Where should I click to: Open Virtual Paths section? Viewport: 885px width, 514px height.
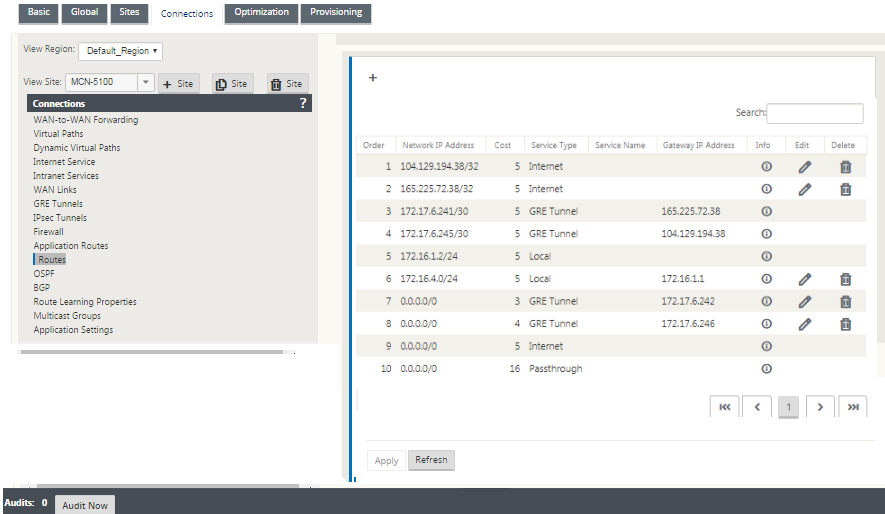[58, 134]
